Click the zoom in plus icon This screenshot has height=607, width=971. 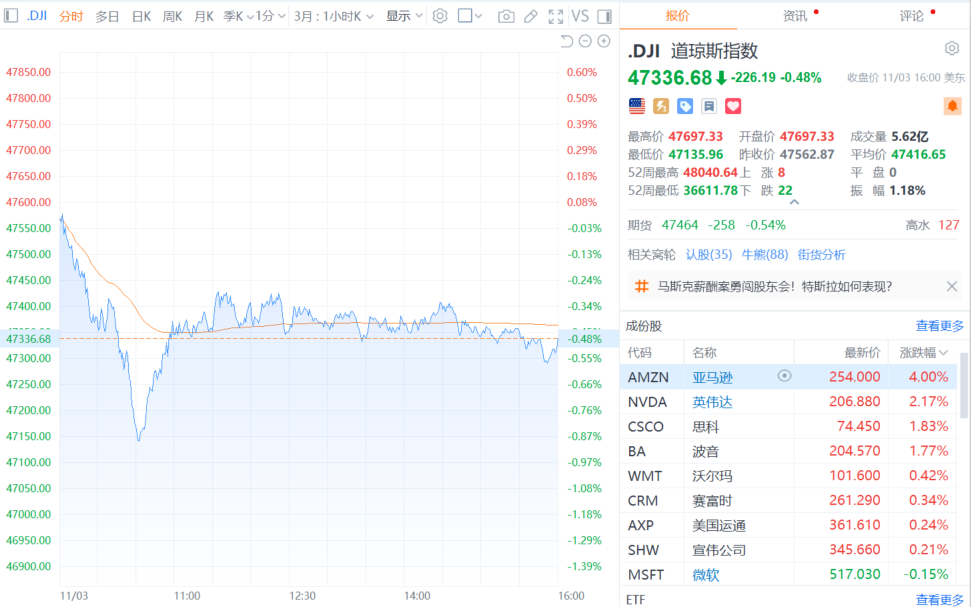pyautogui.click(x=604, y=41)
